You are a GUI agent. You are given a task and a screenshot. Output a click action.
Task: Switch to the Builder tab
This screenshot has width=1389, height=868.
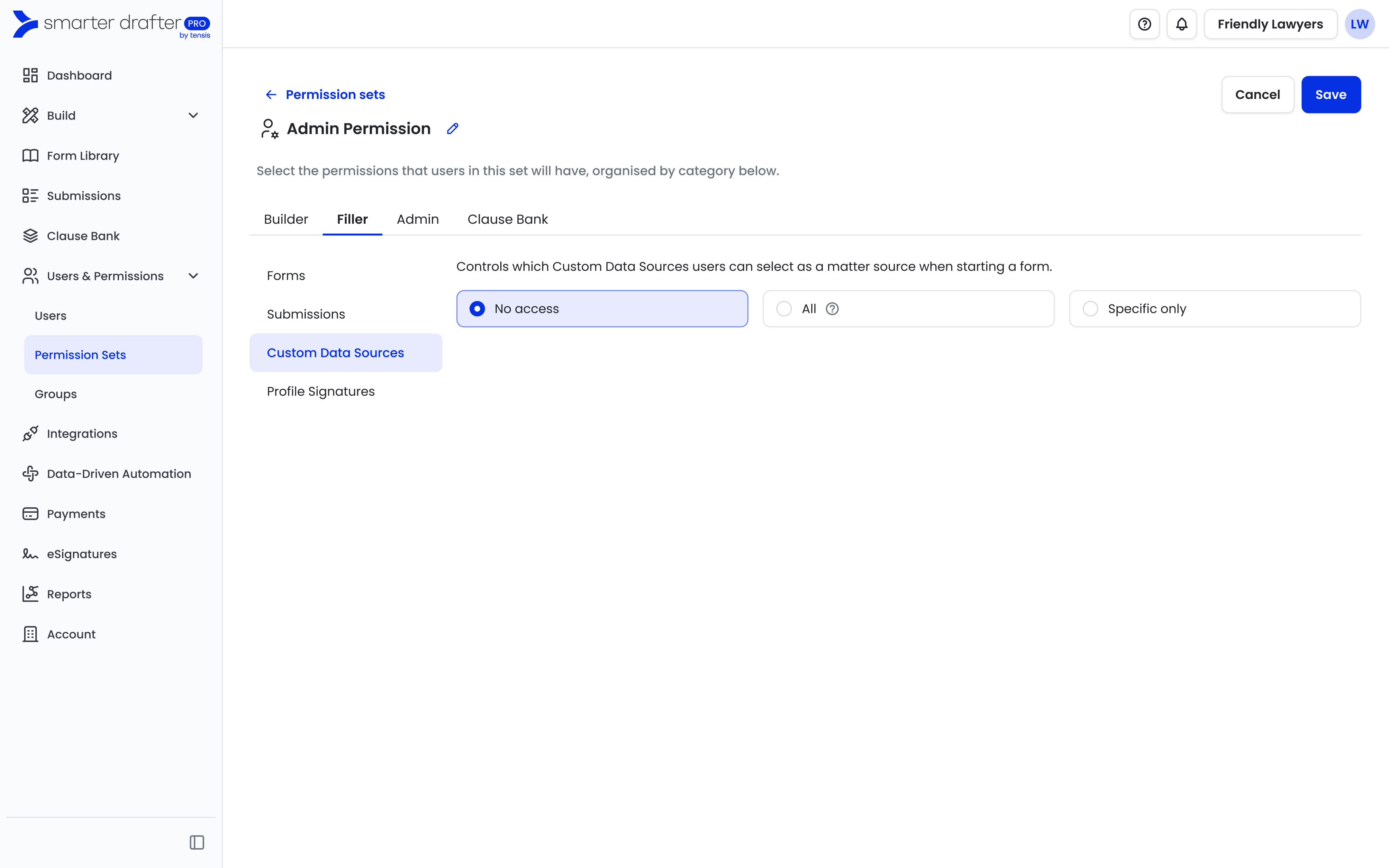(x=286, y=219)
